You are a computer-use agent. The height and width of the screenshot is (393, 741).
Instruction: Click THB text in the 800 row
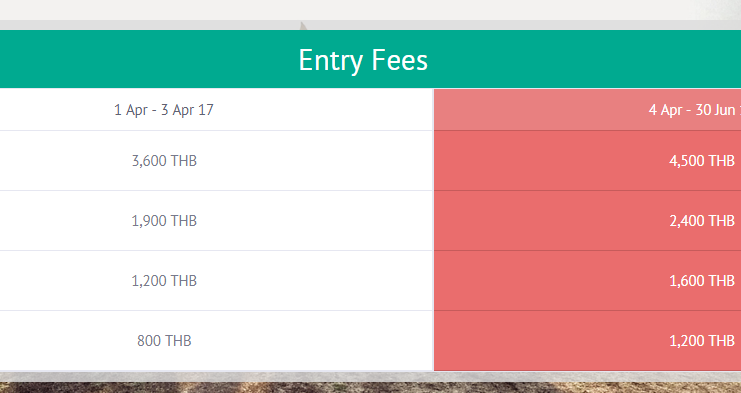click(178, 341)
